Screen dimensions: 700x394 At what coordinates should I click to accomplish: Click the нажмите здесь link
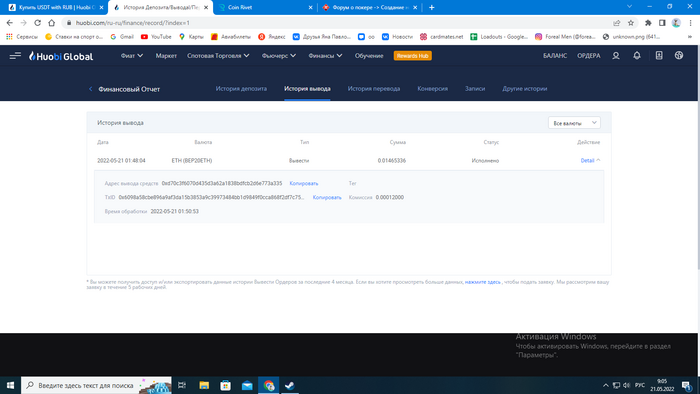(x=483, y=282)
